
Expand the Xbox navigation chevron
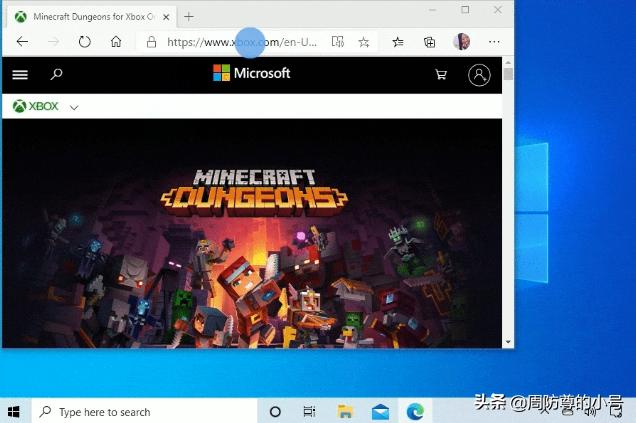point(74,107)
